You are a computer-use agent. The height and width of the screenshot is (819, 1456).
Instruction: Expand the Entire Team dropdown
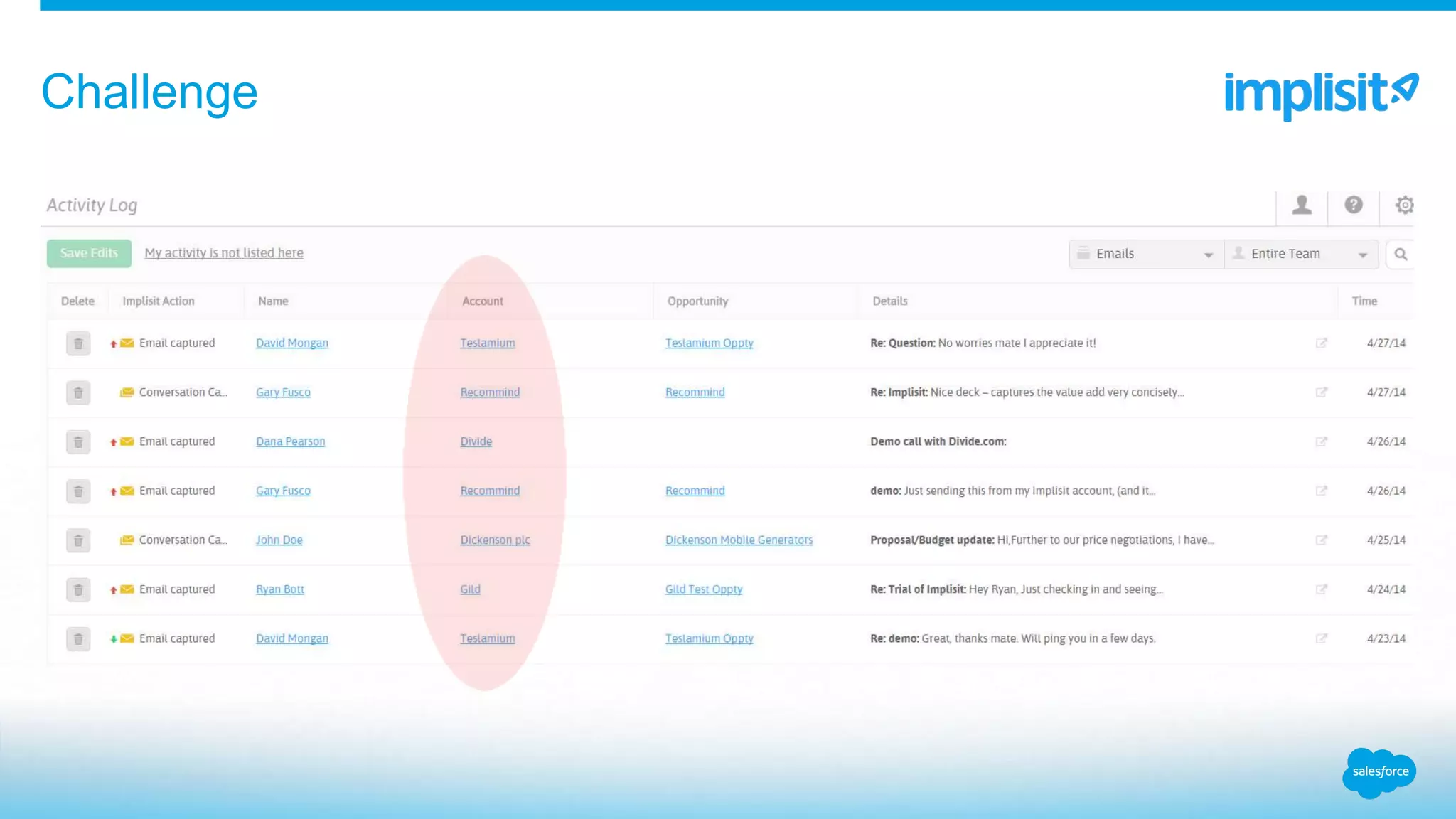coord(1300,255)
